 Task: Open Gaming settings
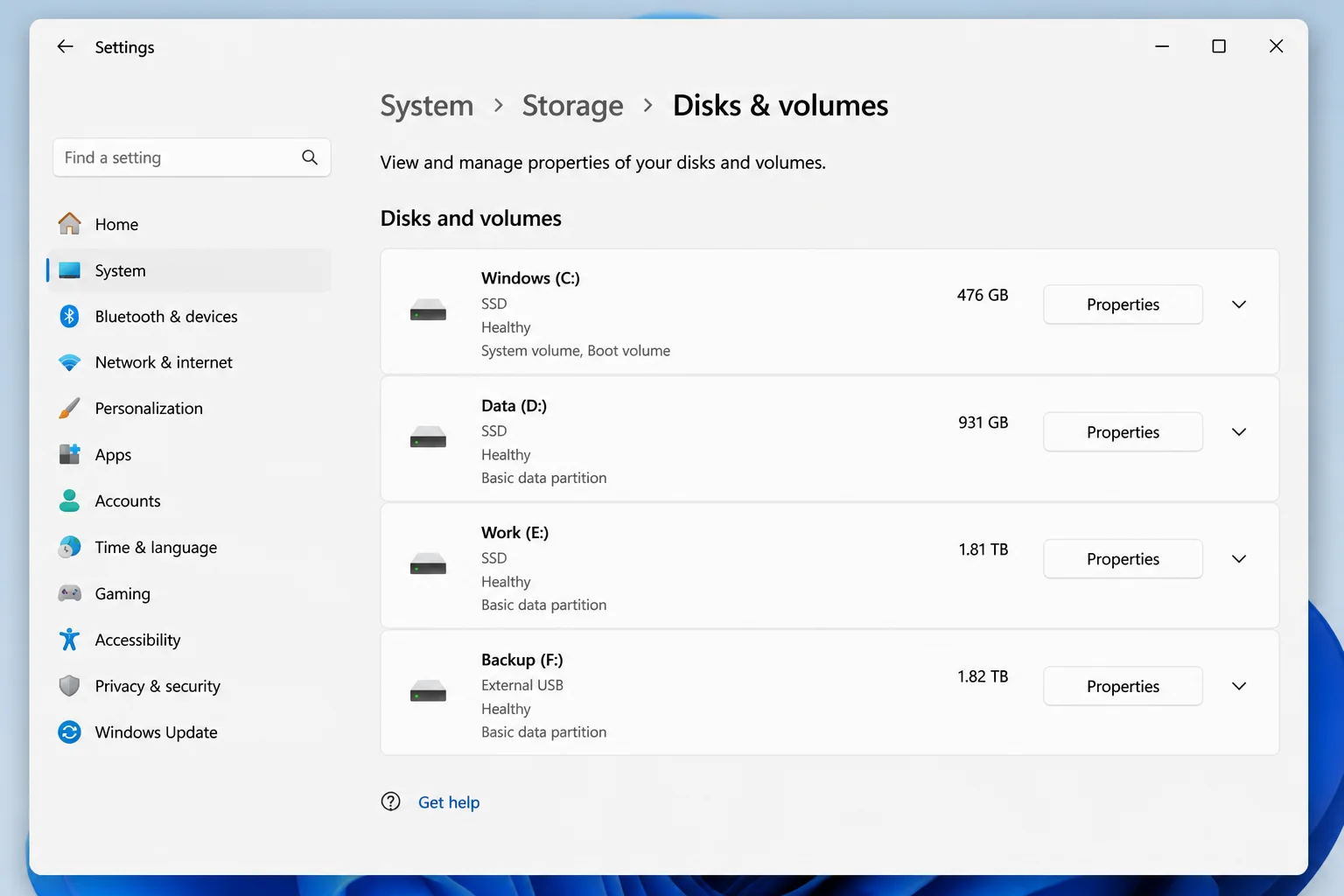point(189,593)
